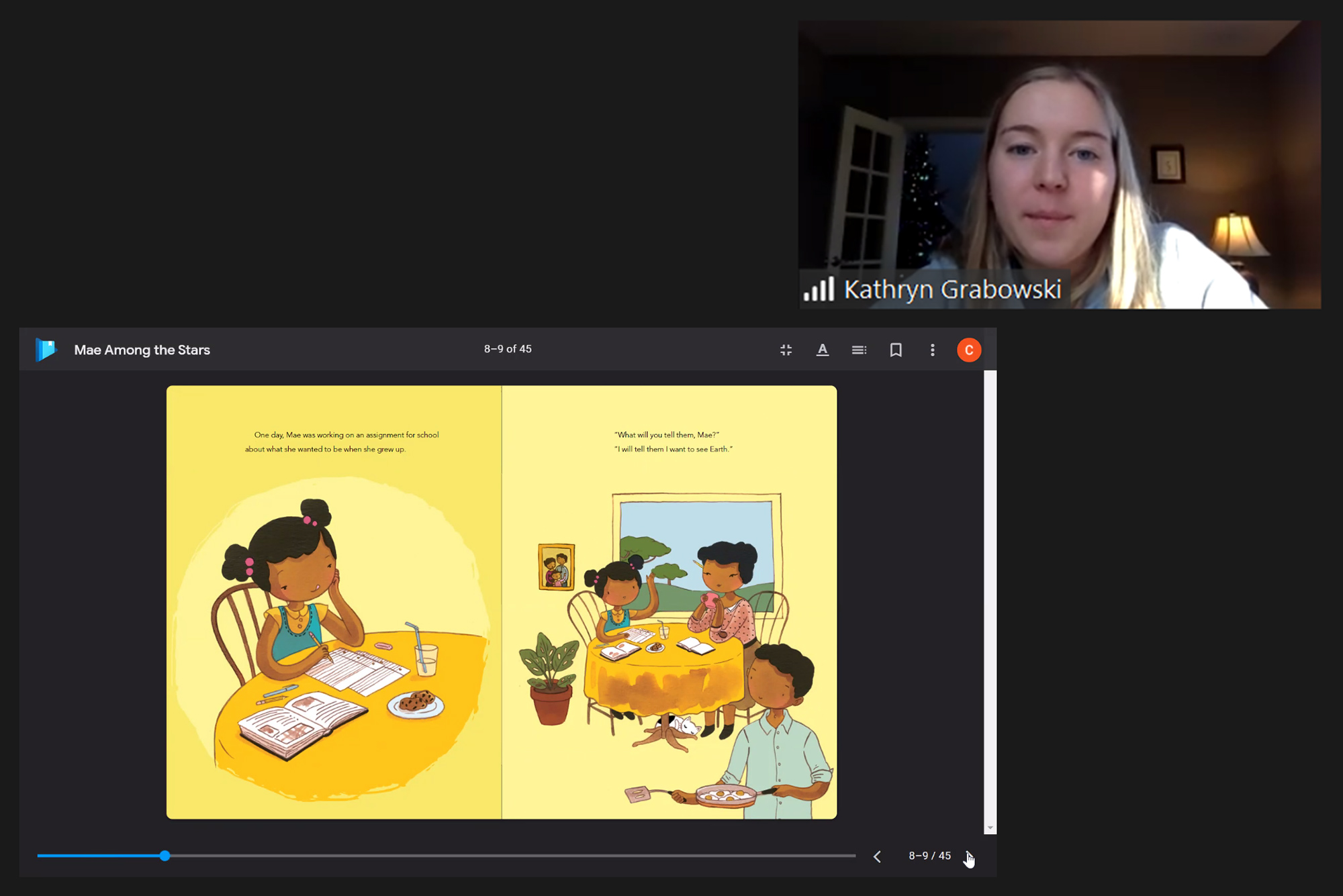Click Kathryn Grabowski's name label
The width and height of the screenshot is (1343, 896).
[952, 289]
